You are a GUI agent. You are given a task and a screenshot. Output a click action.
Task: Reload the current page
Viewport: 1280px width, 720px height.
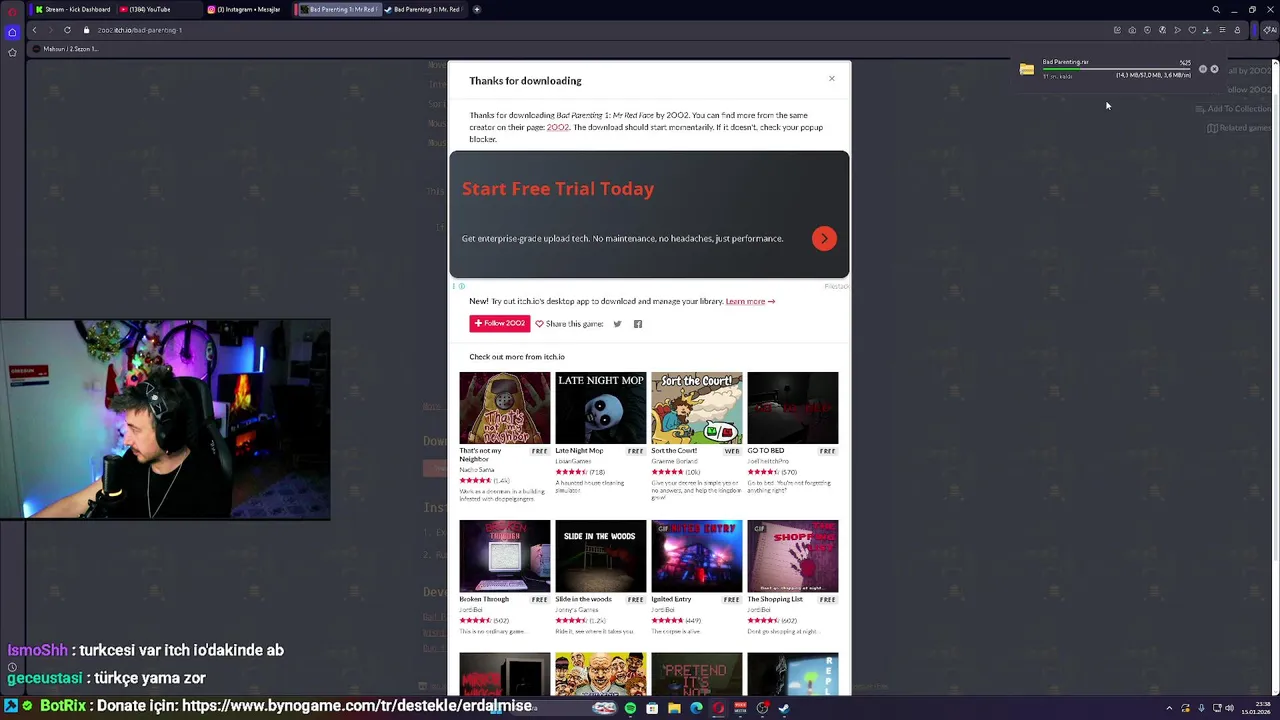pyautogui.click(x=67, y=30)
